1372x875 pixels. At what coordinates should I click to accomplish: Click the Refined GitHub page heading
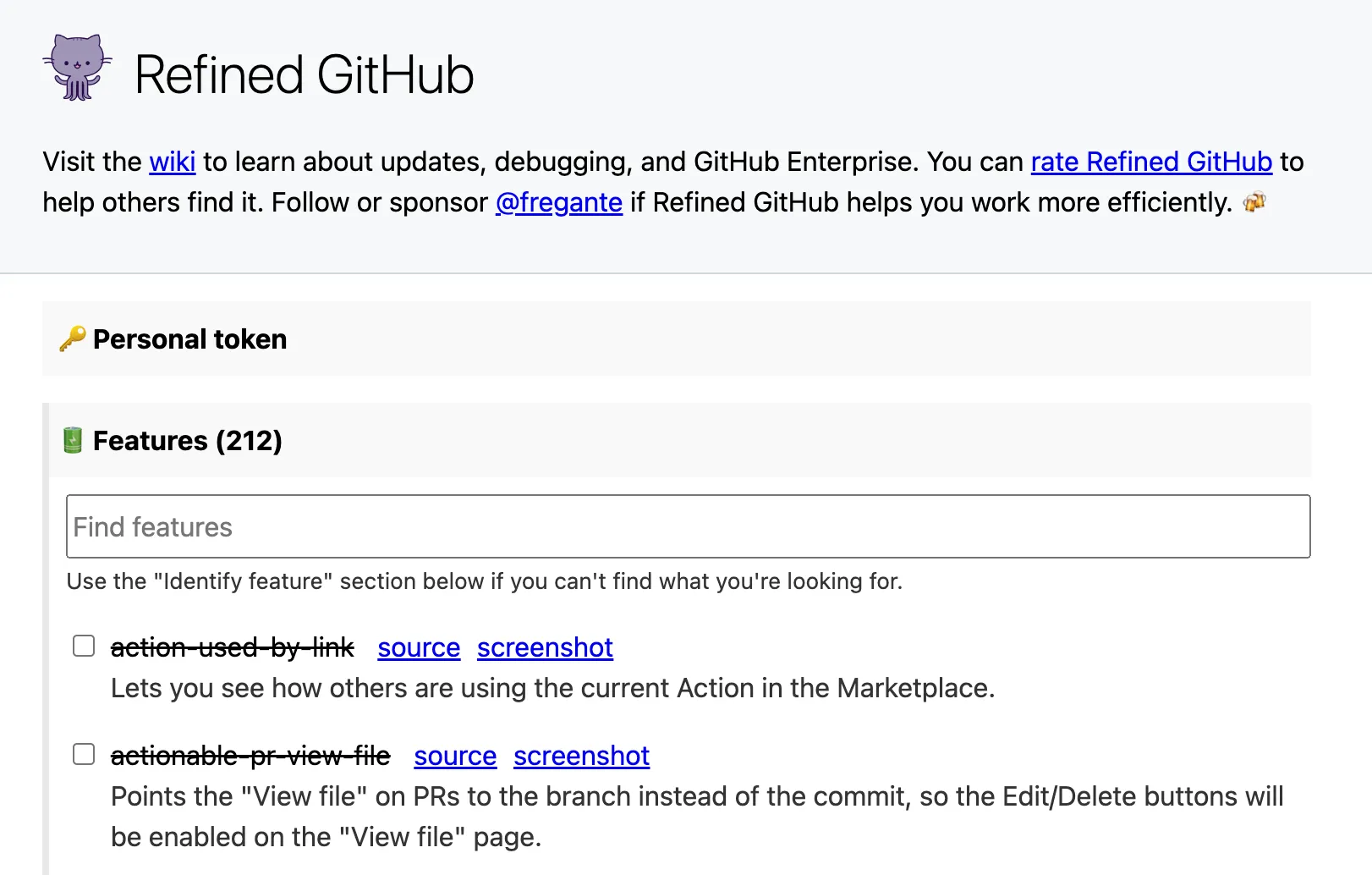coord(304,74)
